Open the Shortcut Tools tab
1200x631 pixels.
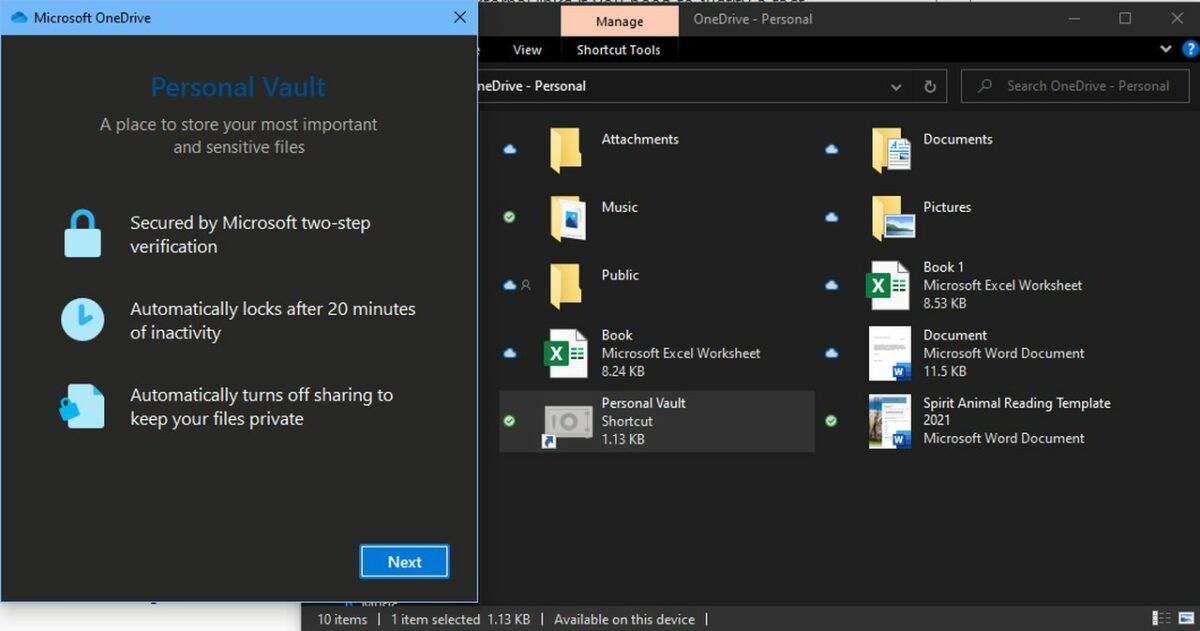pyautogui.click(x=618, y=50)
